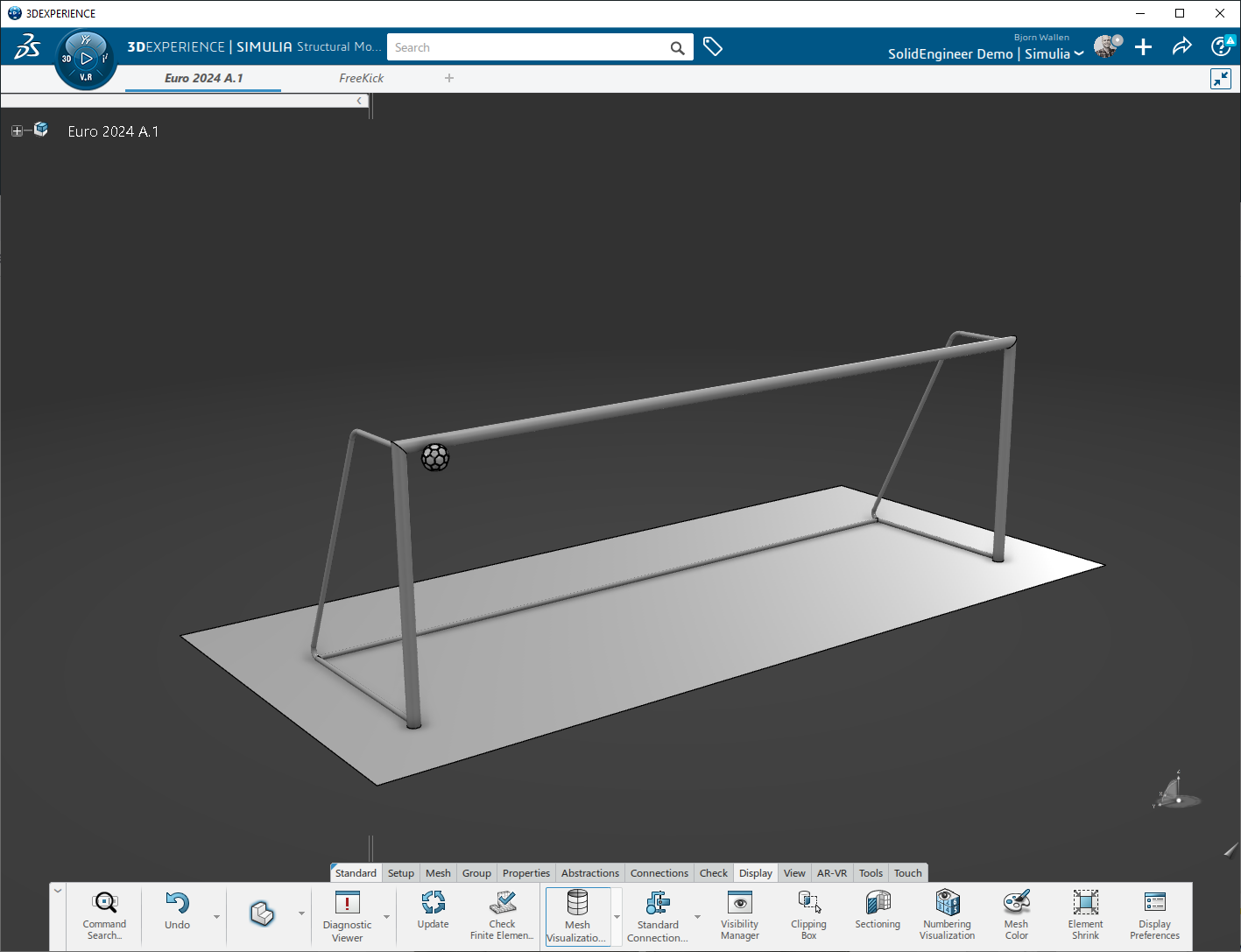The height and width of the screenshot is (952, 1241).
Task: Click the Update icon
Action: pyautogui.click(x=433, y=911)
